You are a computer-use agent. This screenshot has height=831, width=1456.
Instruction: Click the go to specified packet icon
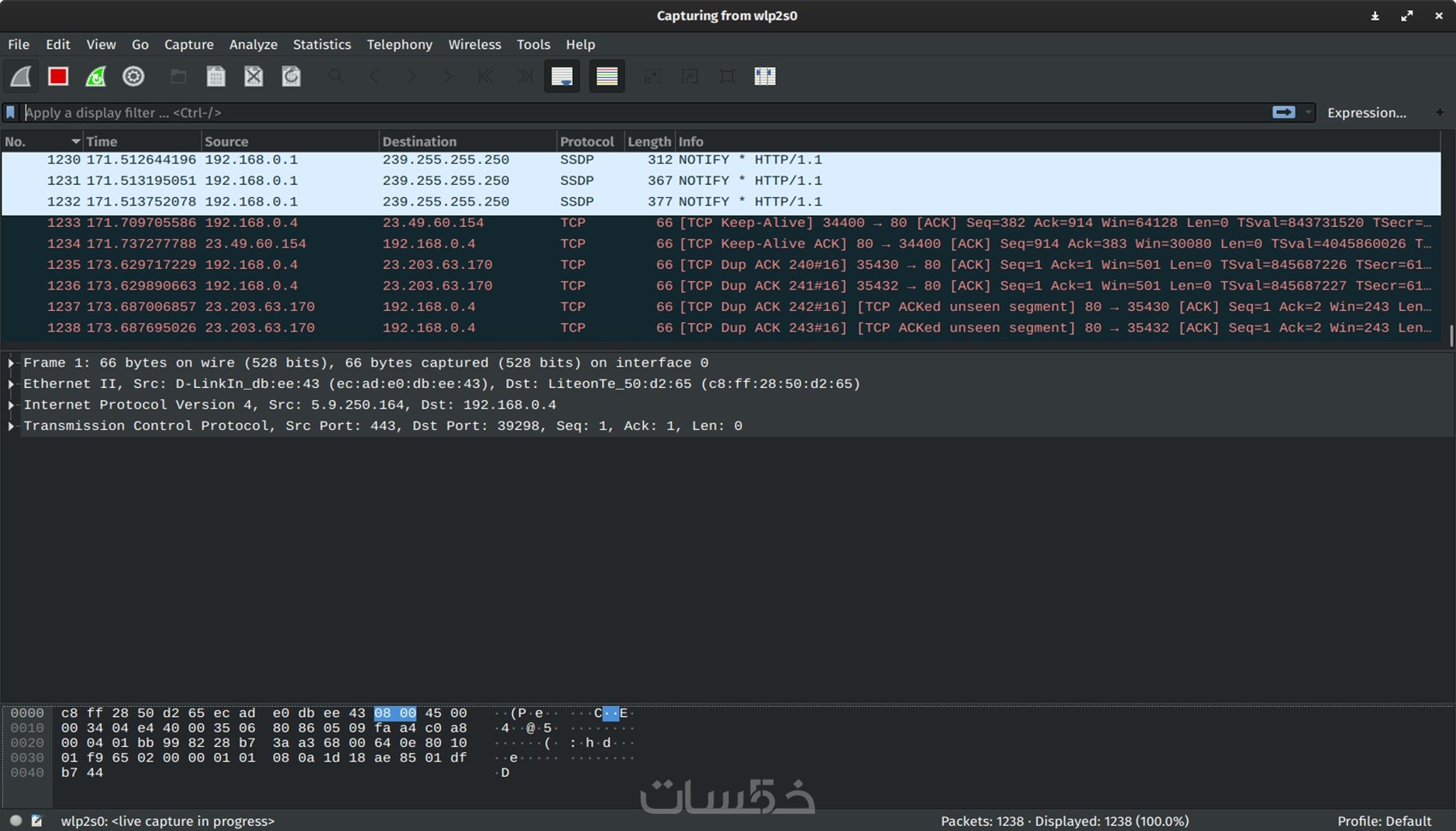pyautogui.click(x=449, y=76)
